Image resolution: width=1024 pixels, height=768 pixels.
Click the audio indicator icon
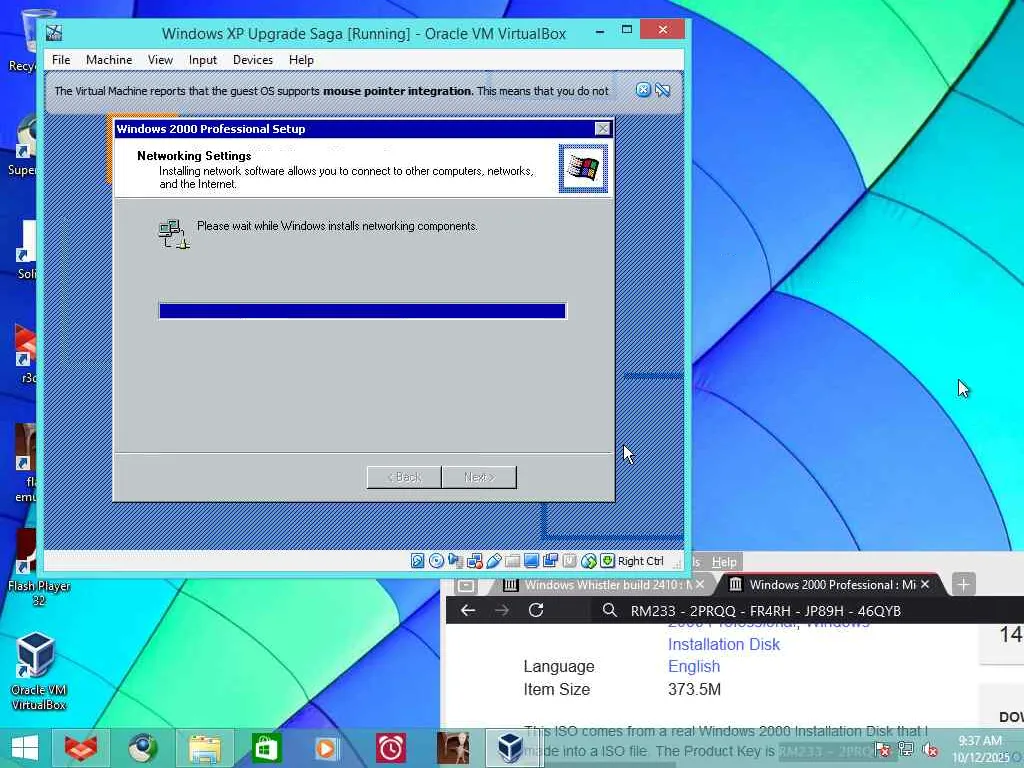click(x=455, y=560)
